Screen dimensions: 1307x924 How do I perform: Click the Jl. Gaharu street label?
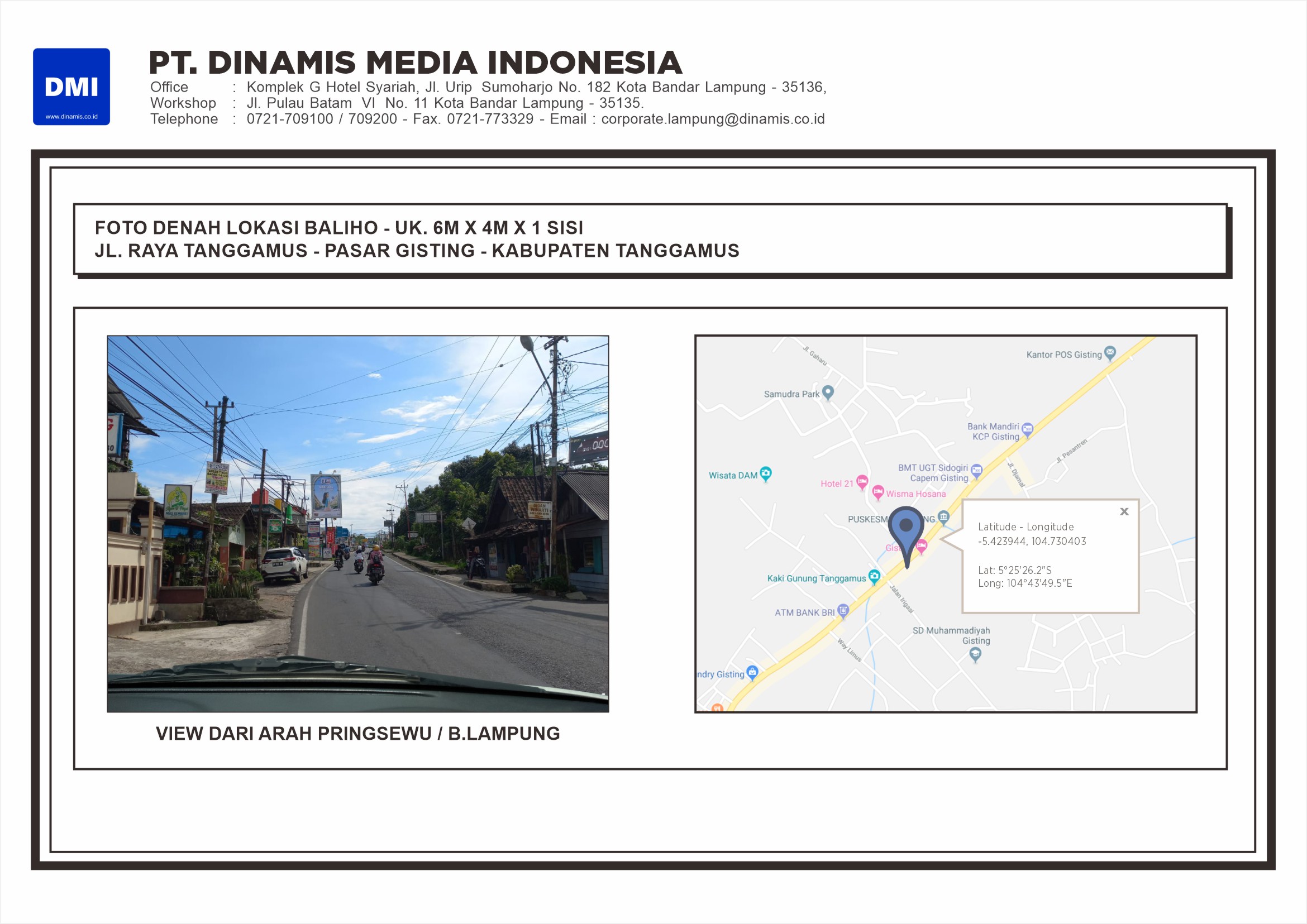[815, 356]
